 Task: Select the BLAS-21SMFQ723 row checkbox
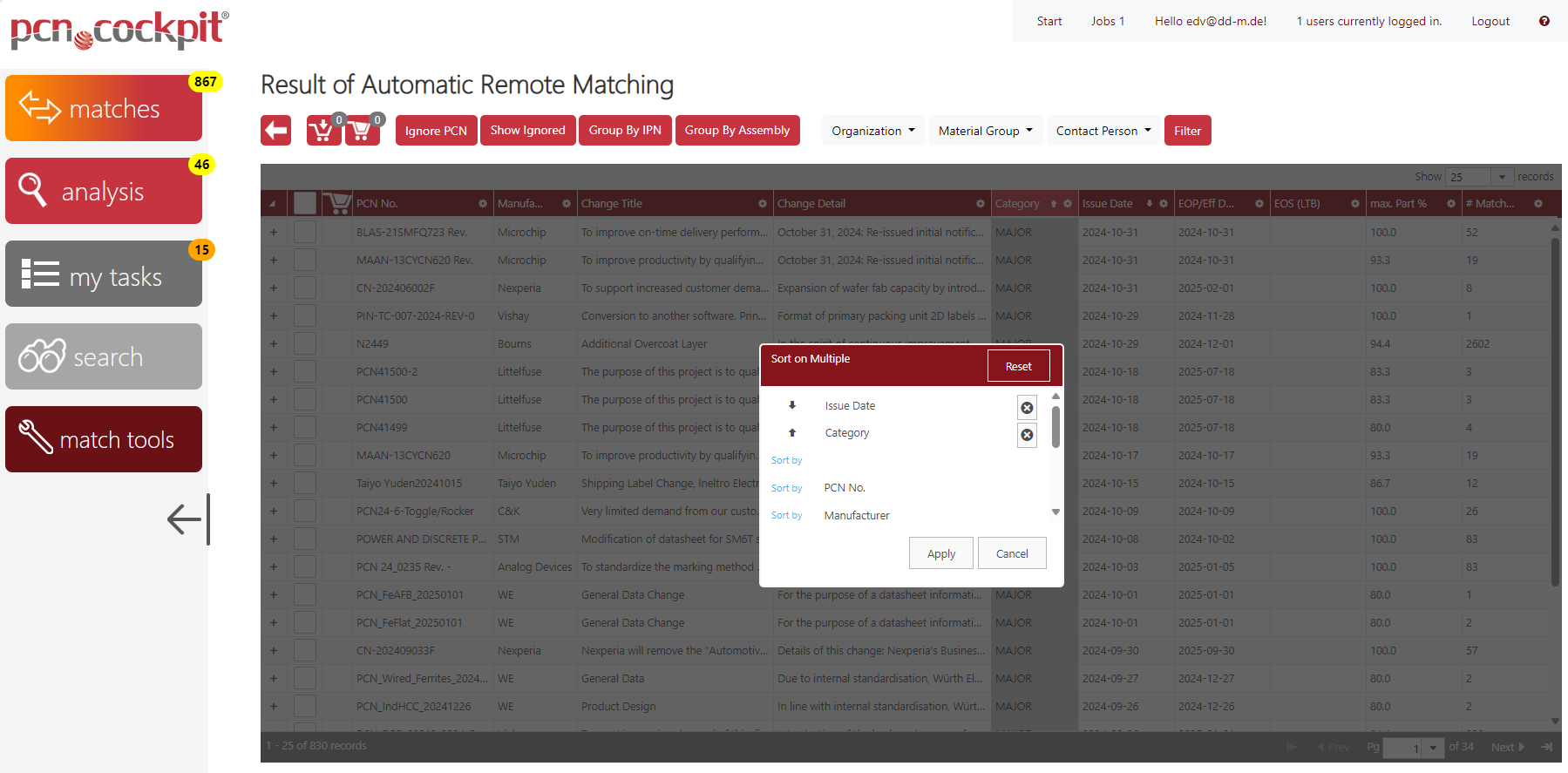[x=305, y=233]
